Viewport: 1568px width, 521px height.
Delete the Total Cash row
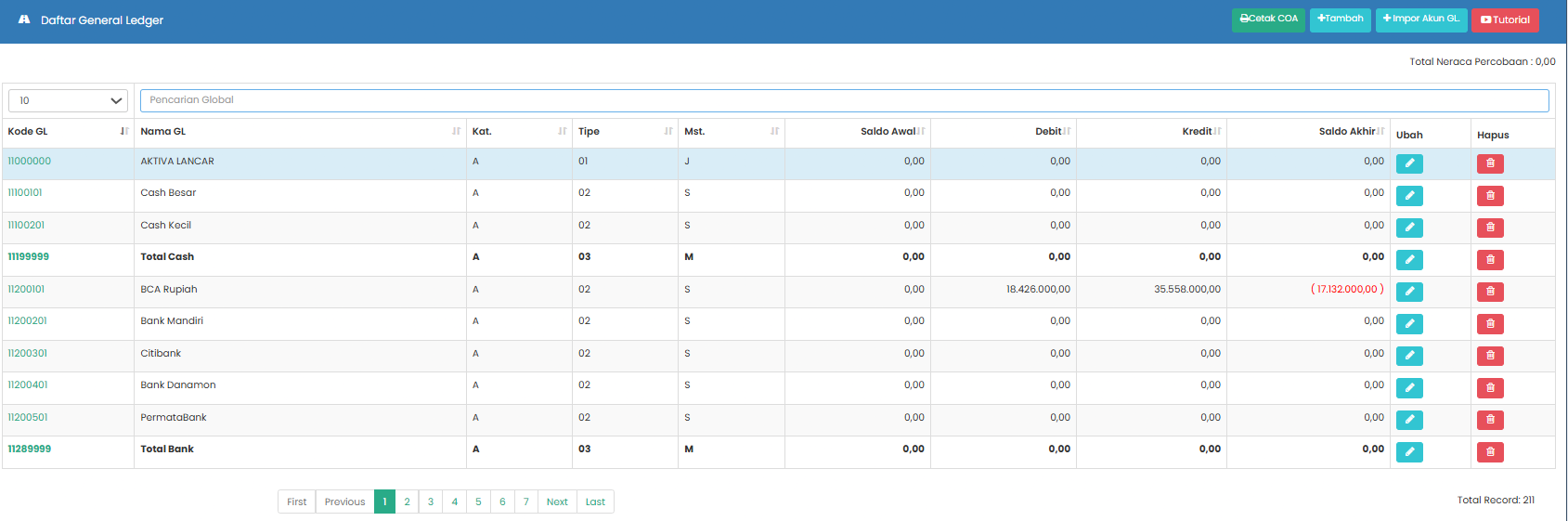[x=1490, y=260]
